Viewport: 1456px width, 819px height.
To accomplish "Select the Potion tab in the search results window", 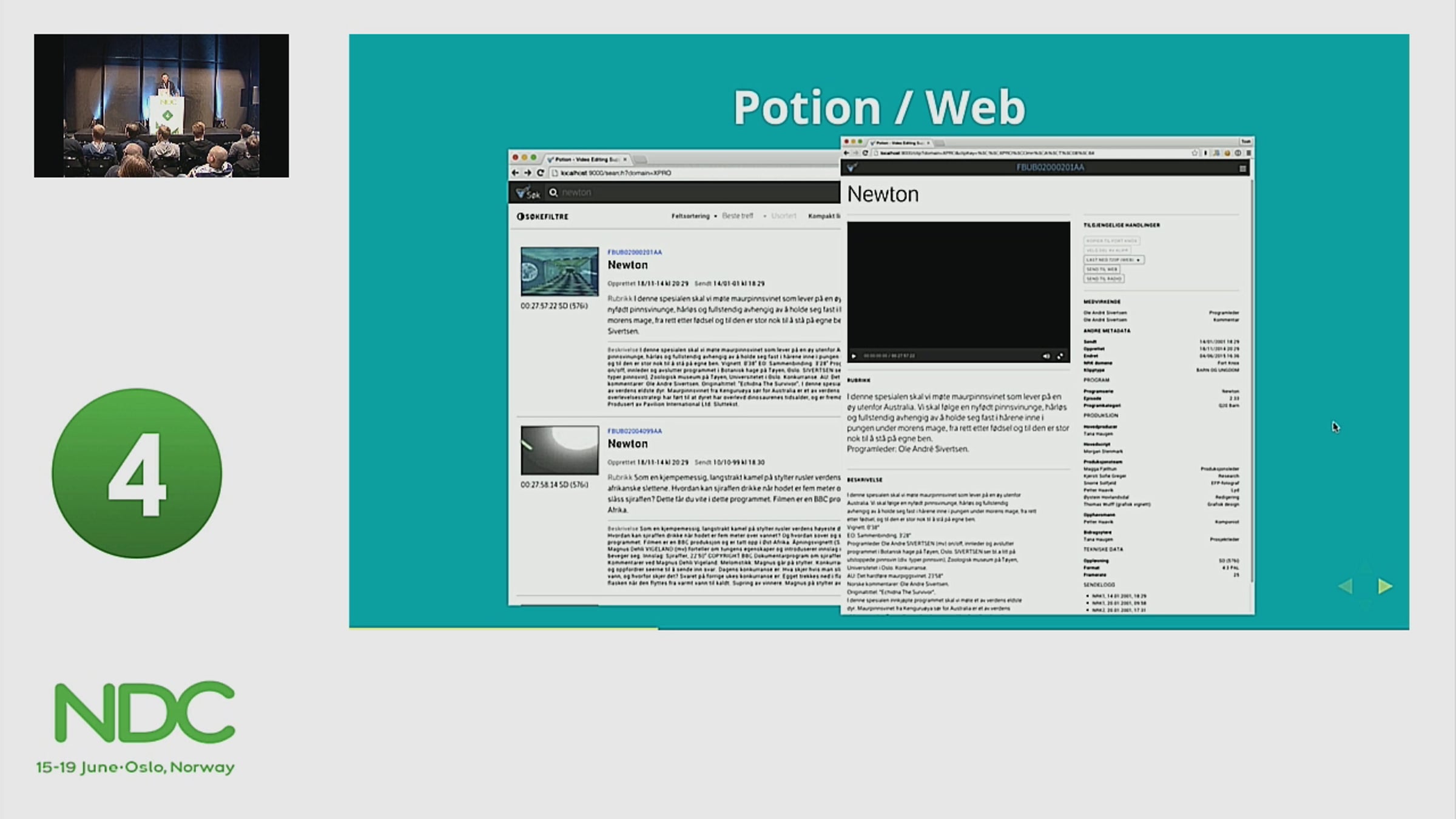I will (x=587, y=160).
